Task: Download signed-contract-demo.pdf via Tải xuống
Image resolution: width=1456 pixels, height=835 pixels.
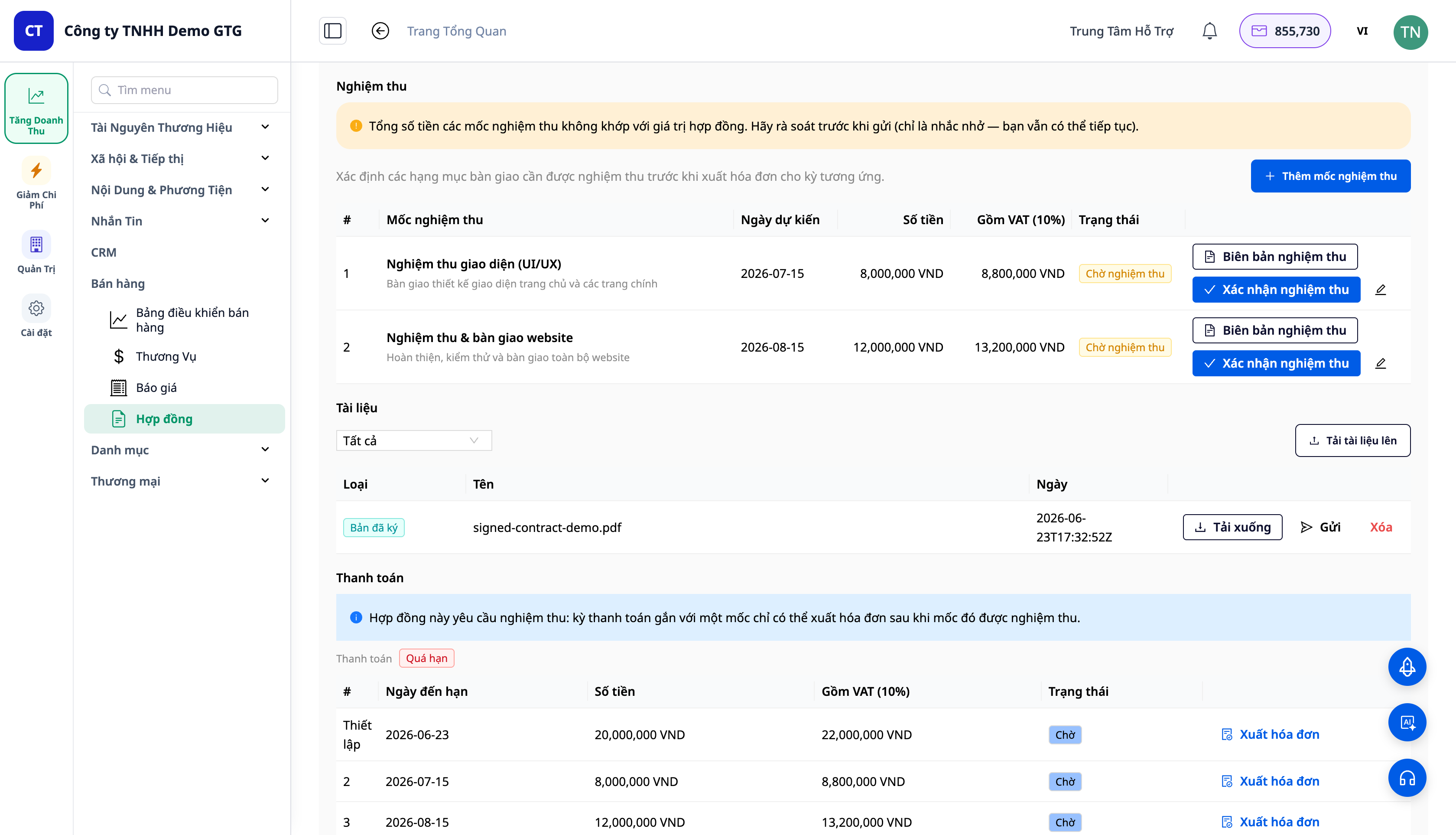Action: click(1232, 527)
